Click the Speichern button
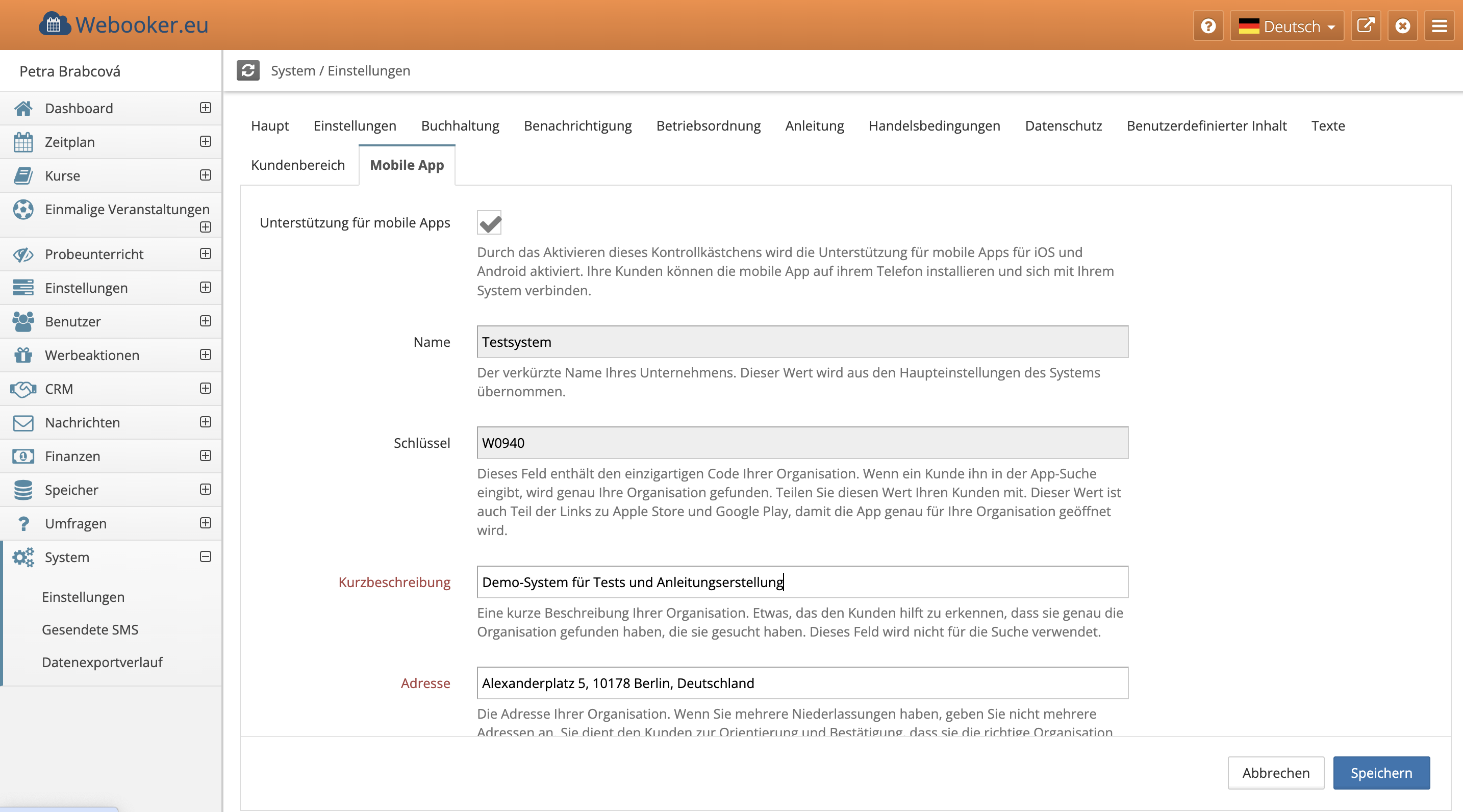This screenshot has width=1463, height=812. tap(1381, 772)
